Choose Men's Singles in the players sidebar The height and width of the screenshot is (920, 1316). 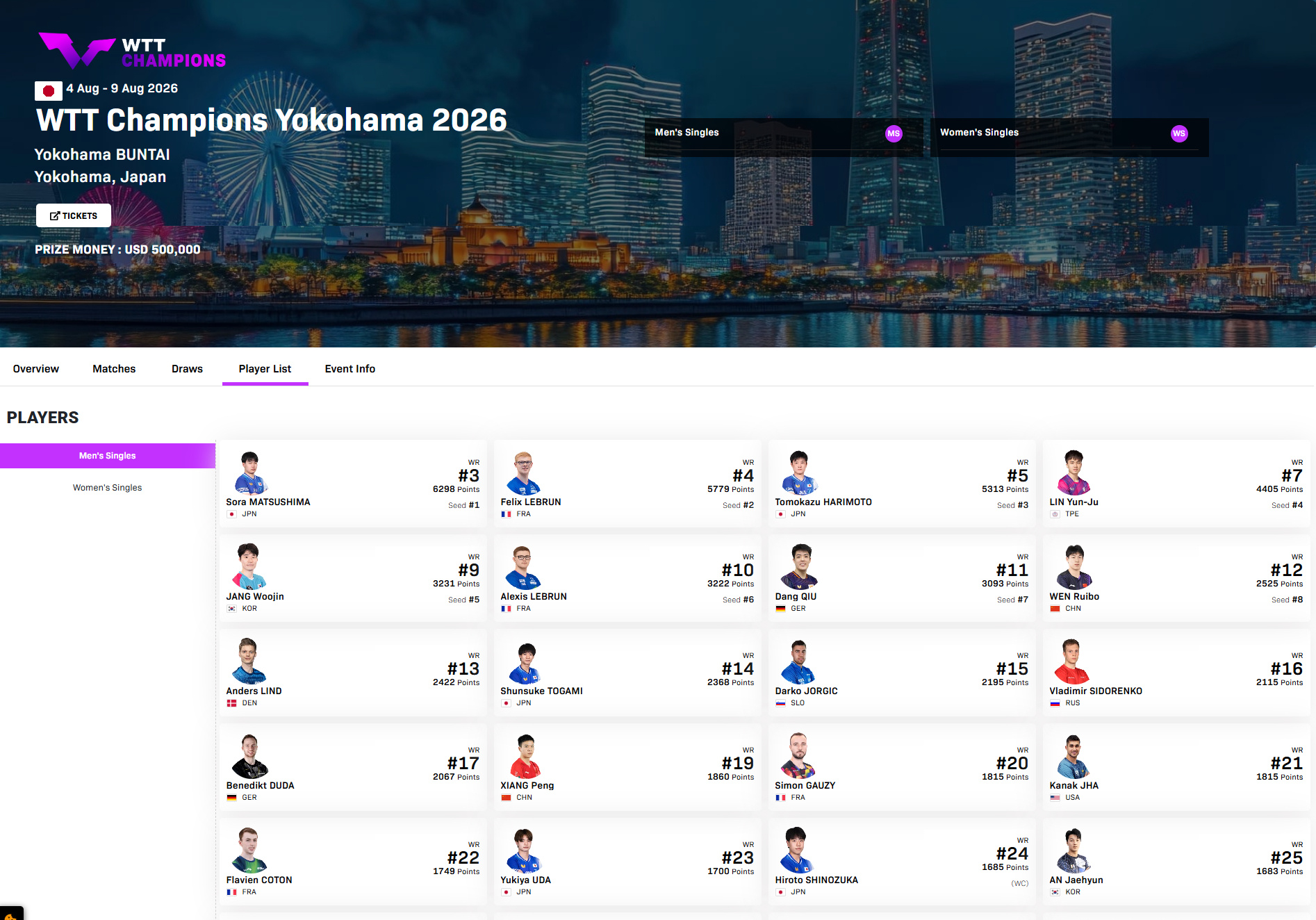coord(108,456)
